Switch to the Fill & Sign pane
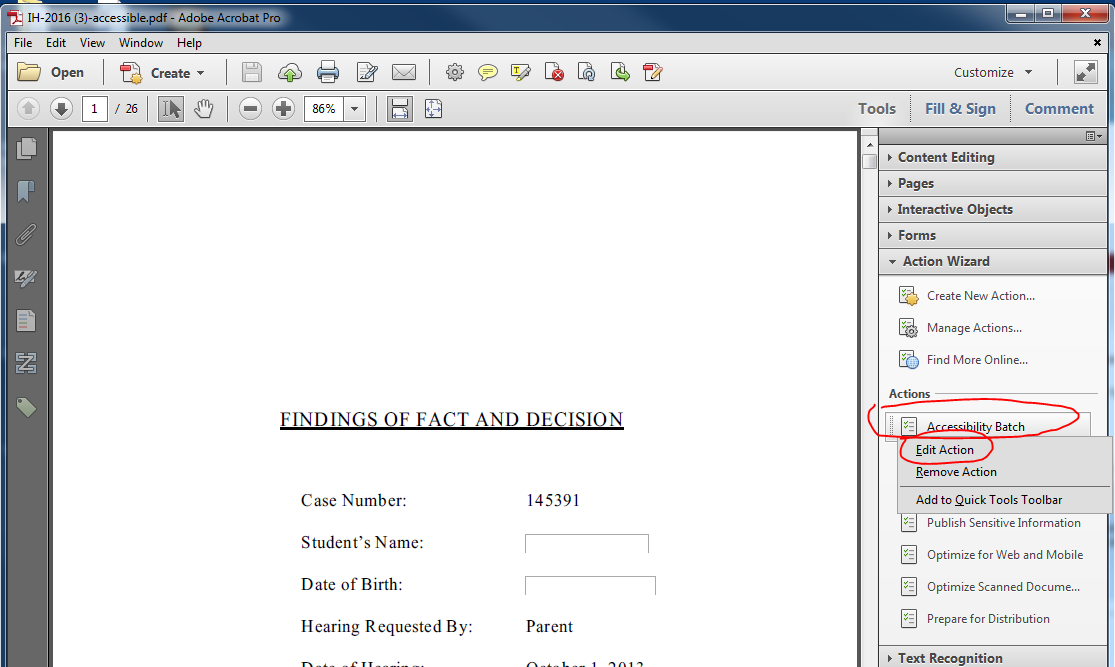The height and width of the screenshot is (667, 1115). coord(960,109)
